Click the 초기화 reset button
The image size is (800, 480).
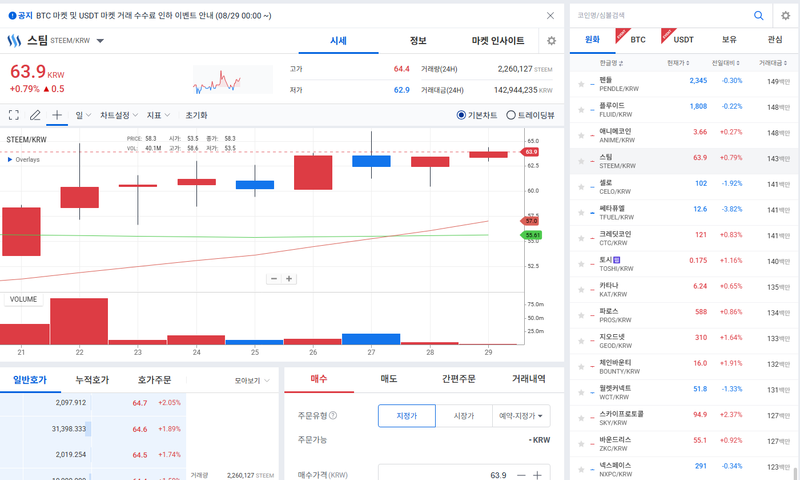tap(196, 115)
